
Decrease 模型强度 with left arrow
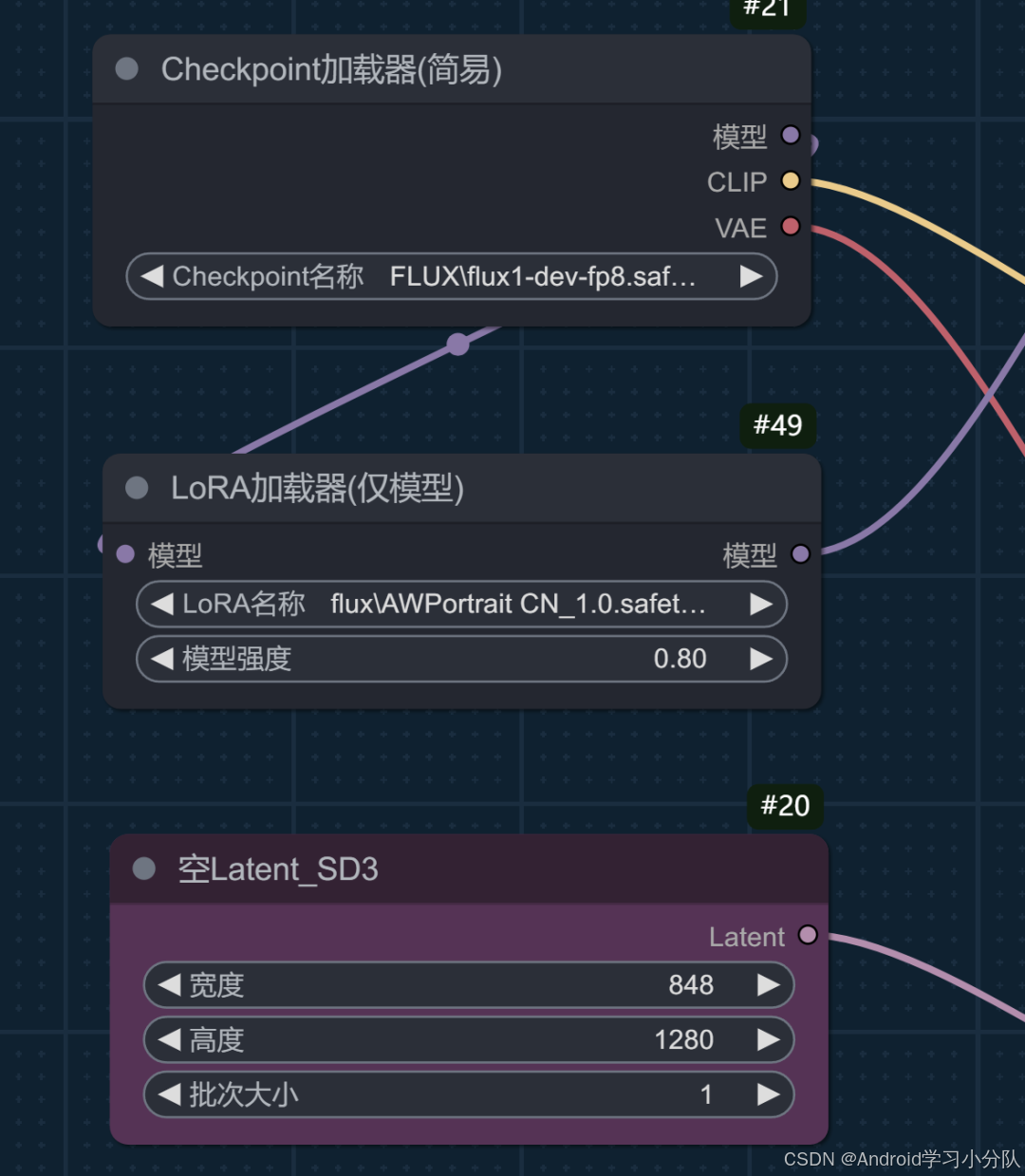pyautogui.click(x=162, y=659)
